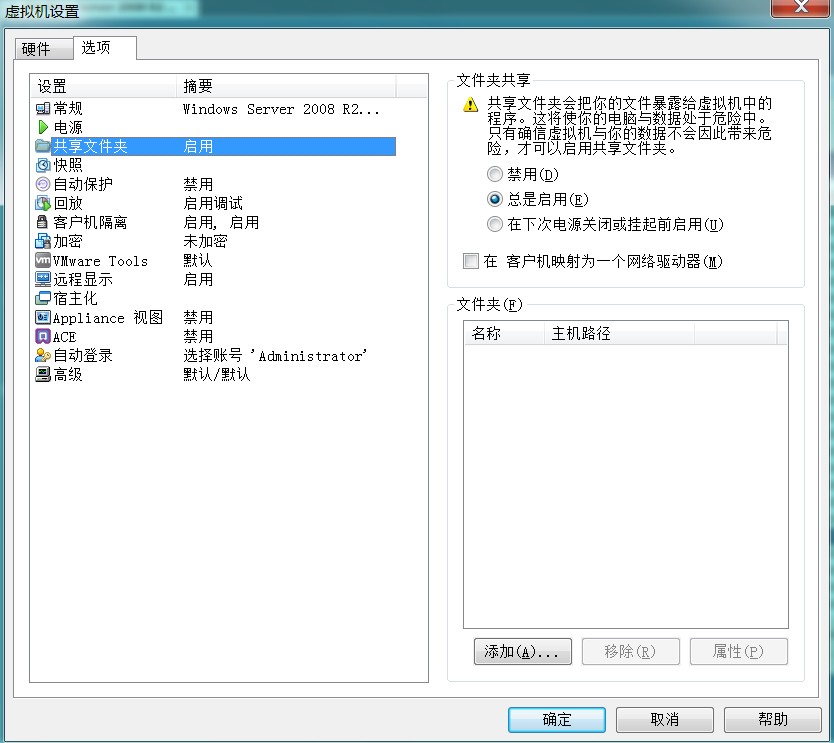
Task: Click the 属性(P) button
Action: coord(739,652)
